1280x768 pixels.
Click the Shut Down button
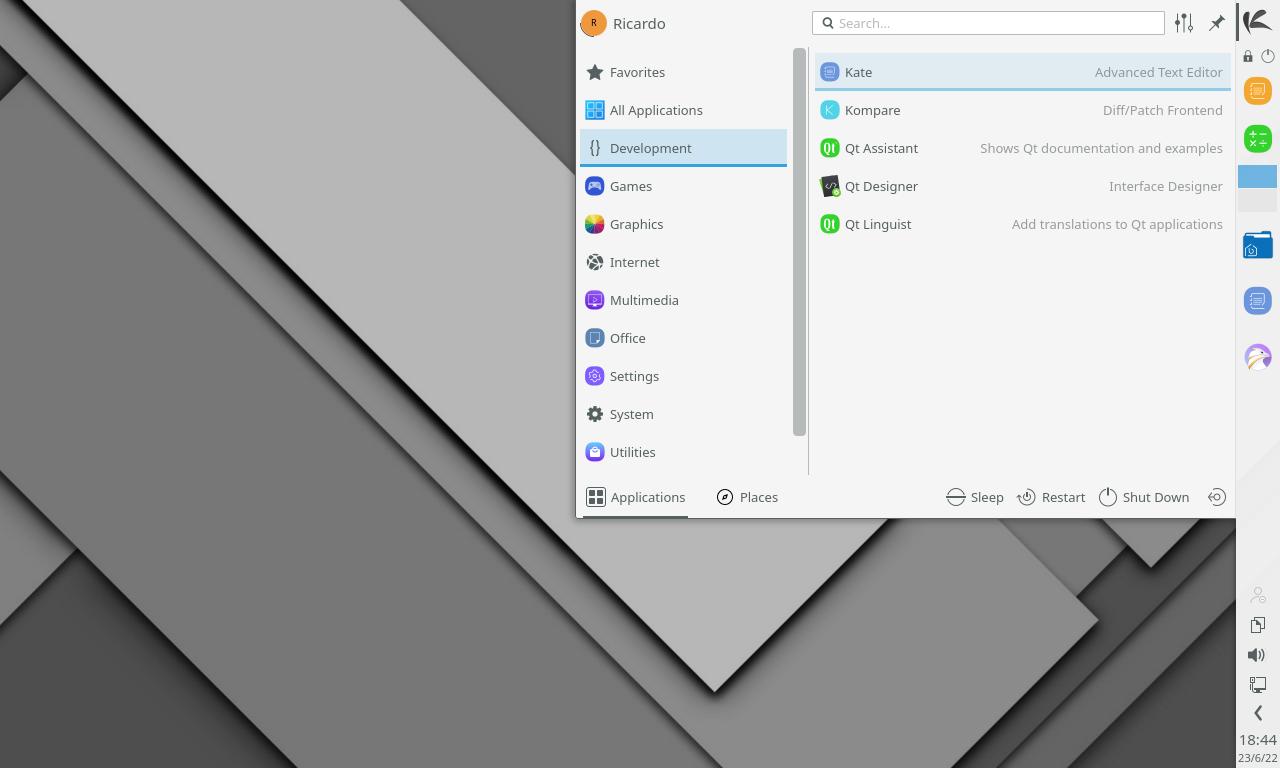(x=1144, y=497)
